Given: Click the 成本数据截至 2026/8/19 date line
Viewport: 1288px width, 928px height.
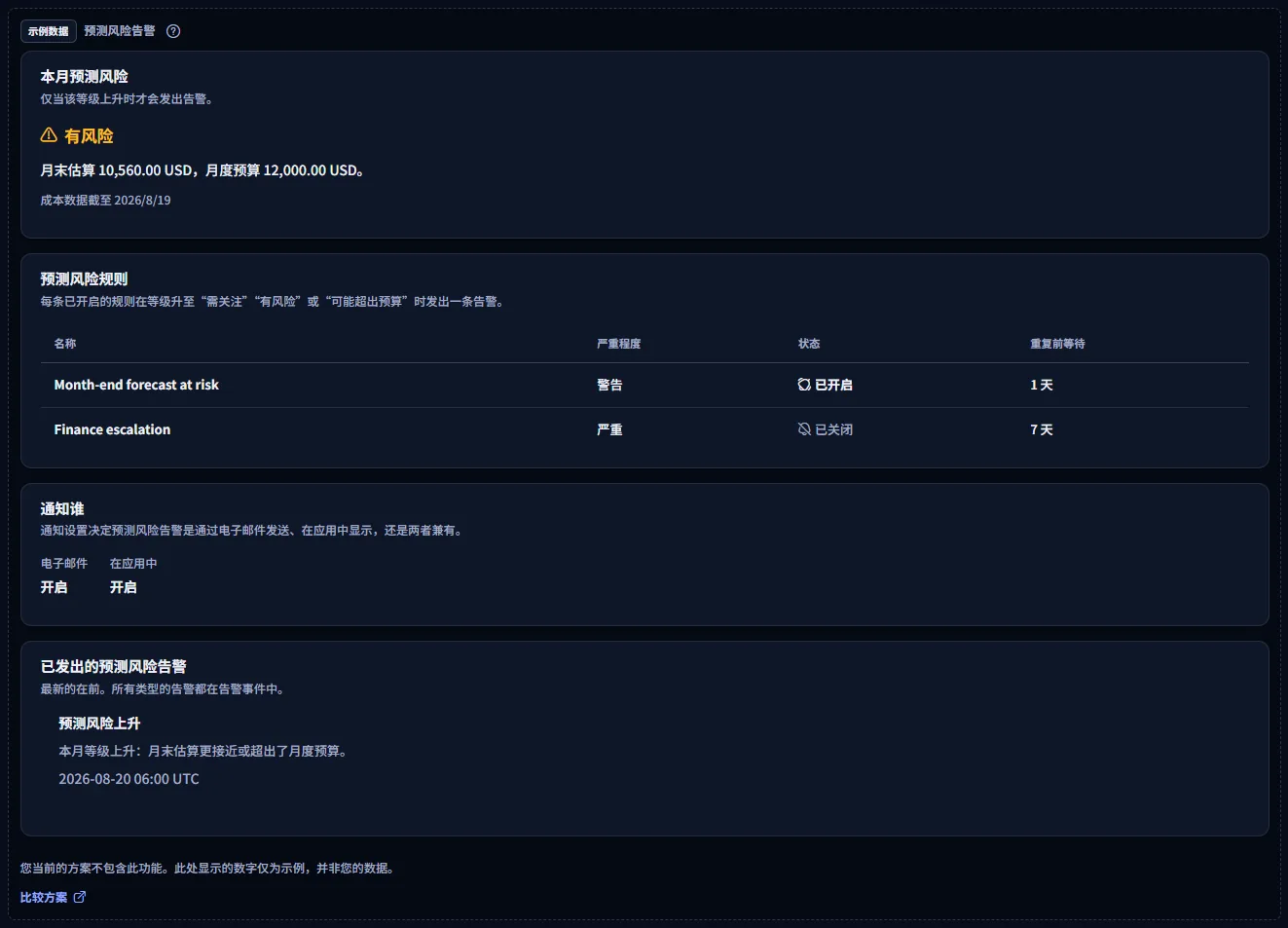Looking at the screenshot, I should point(105,200).
